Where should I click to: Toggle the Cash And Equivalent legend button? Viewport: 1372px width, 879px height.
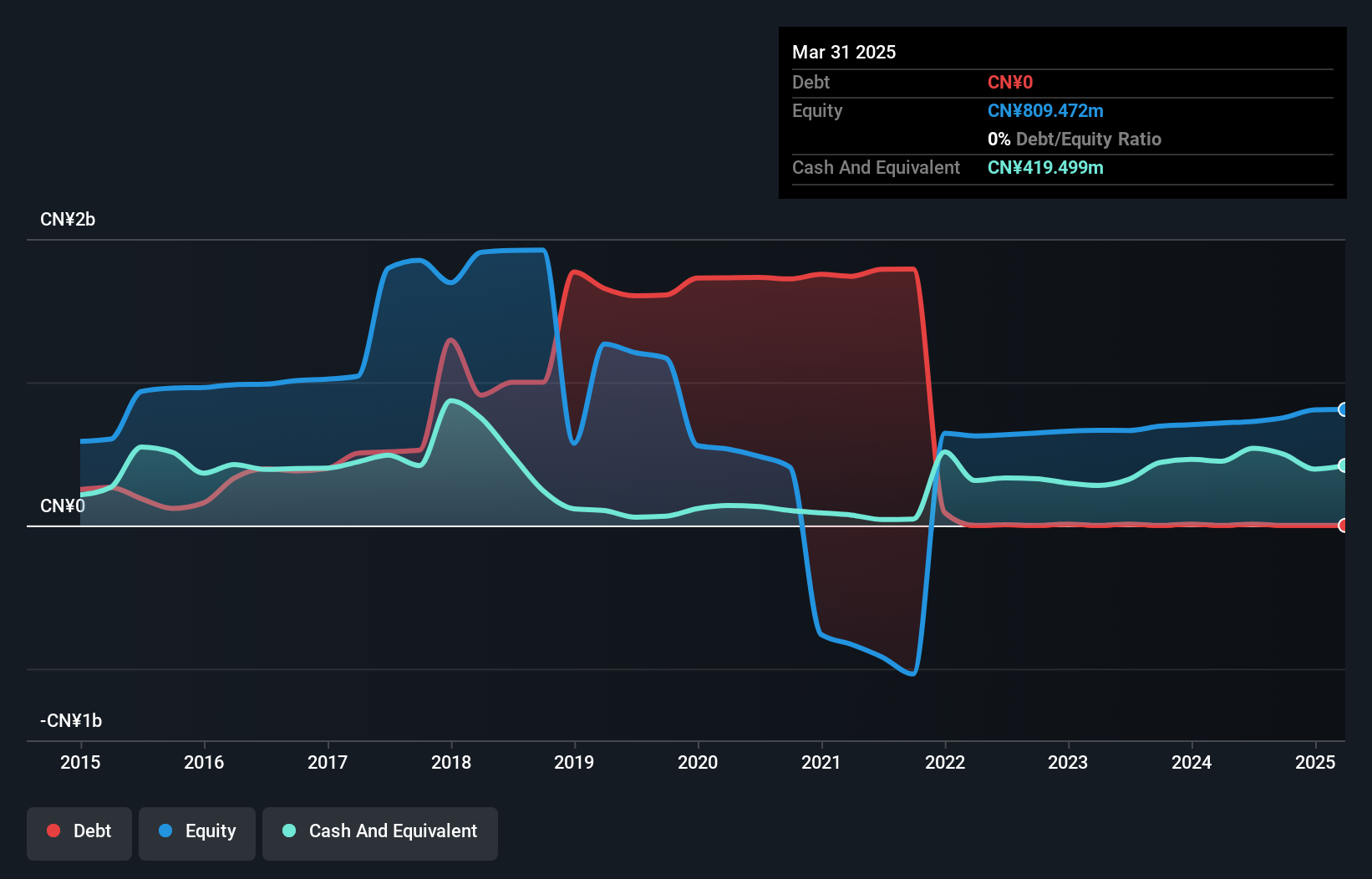pyautogui.click(x=380, y=833)
